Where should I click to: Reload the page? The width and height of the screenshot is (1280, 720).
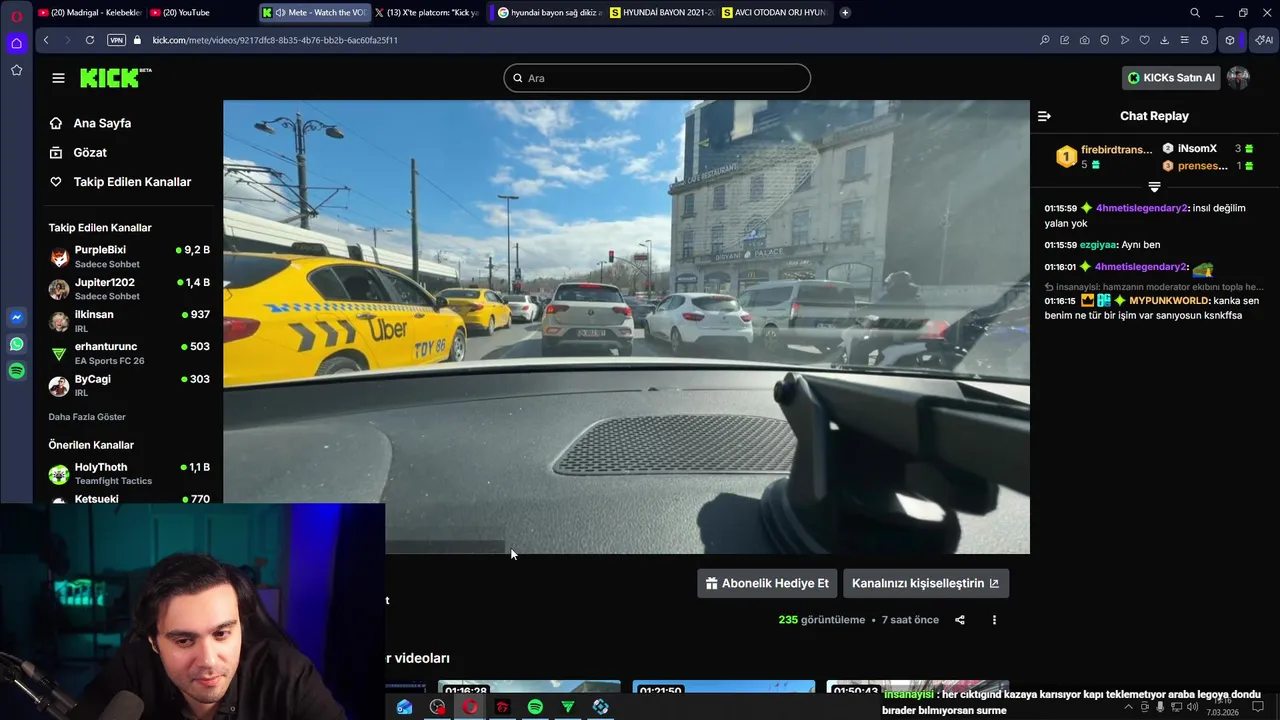tap(90, 40)
